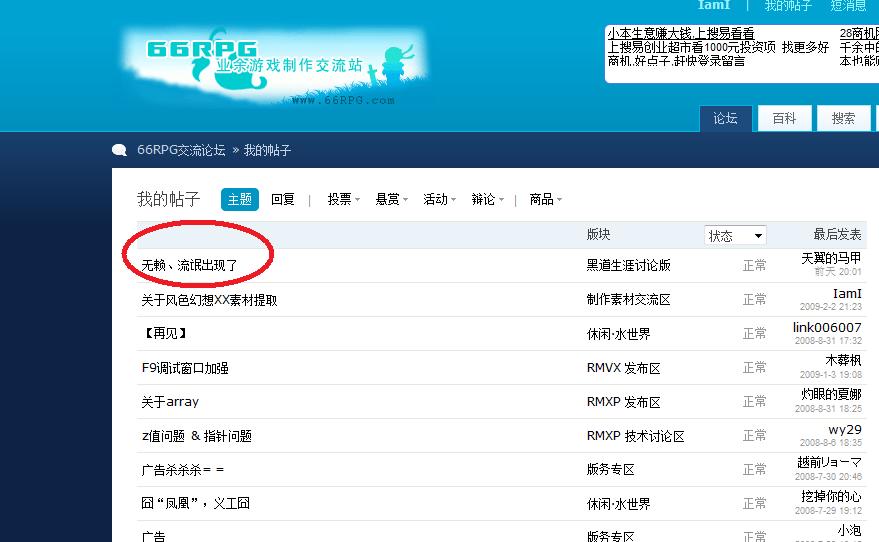
Task: Click 小本生意赚大钱 advertisement link
Action: [681, 33]
